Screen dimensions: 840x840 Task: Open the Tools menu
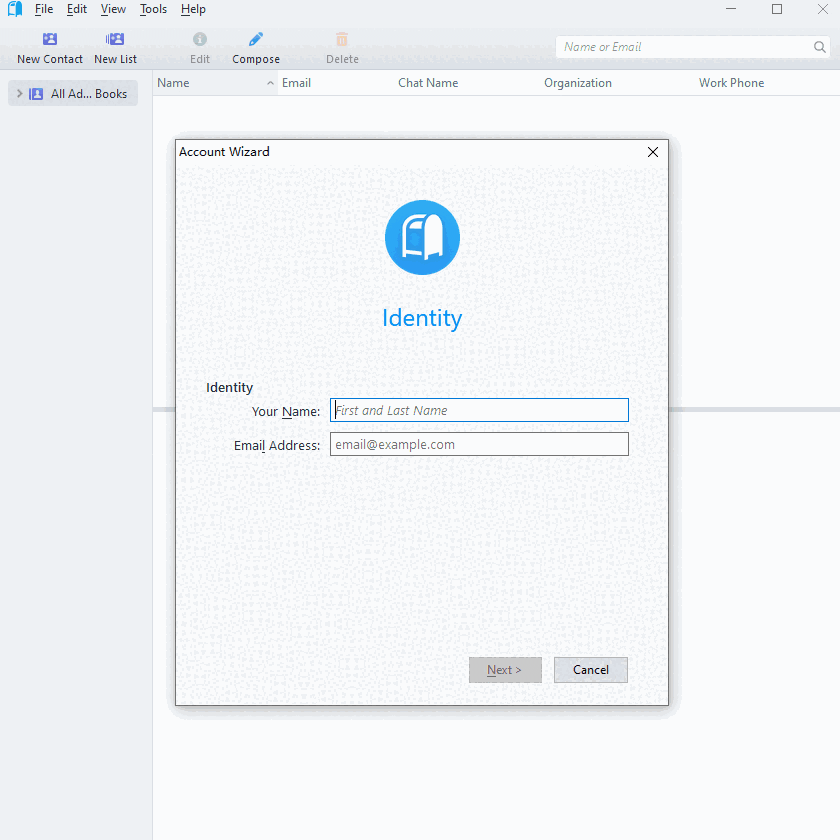(x=153, y=9)
